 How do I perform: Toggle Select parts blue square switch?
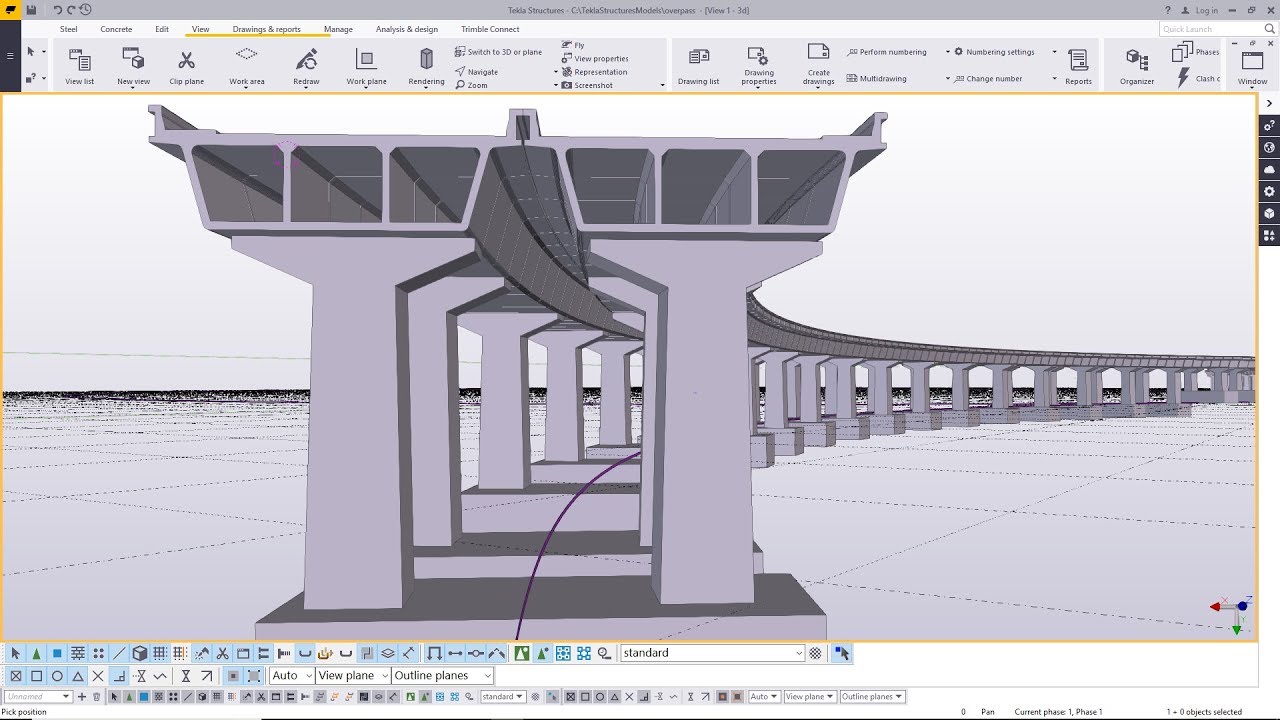(57, 653)
